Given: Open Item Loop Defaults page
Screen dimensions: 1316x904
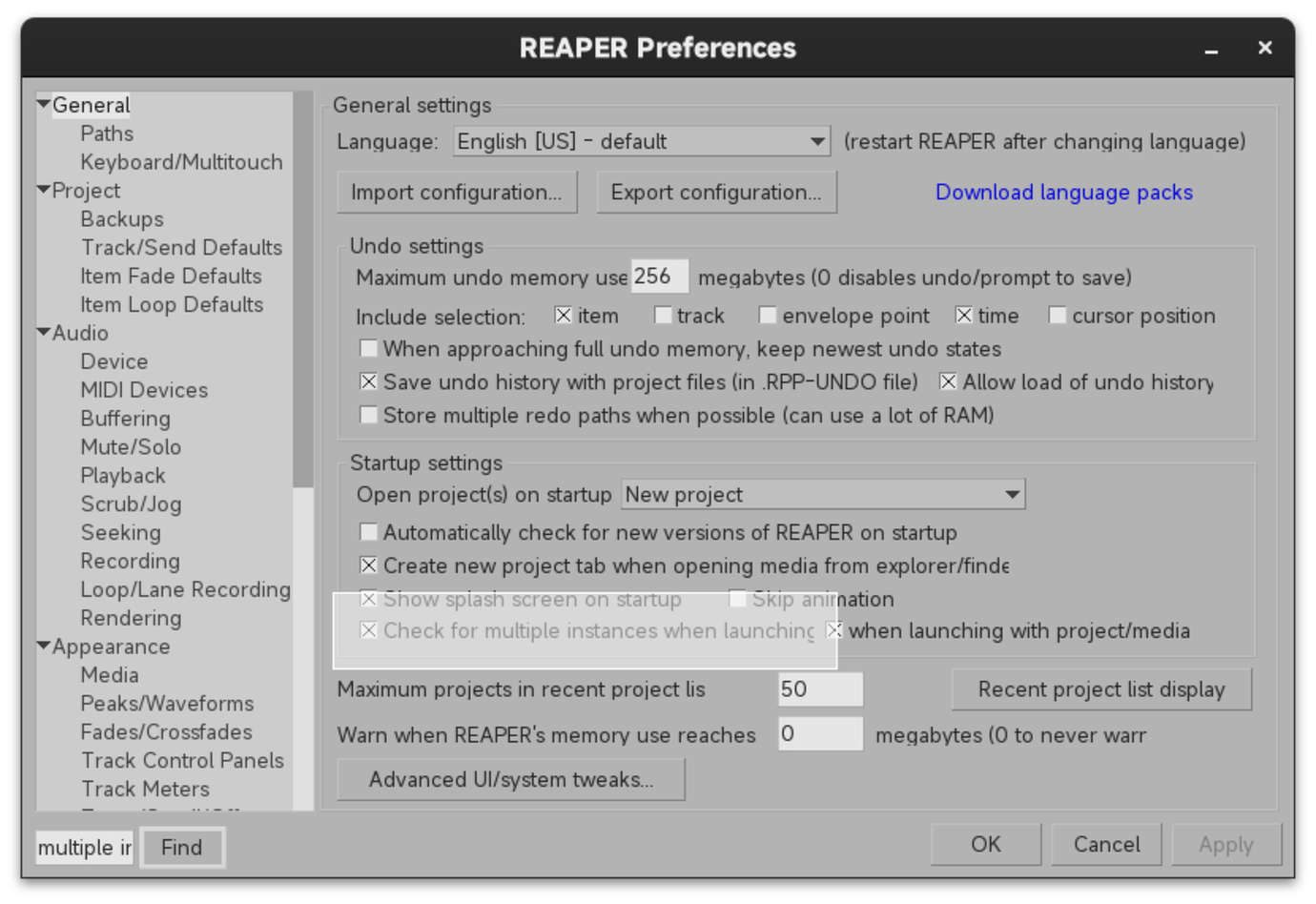Looking at the screenshot, I should 172,305.
